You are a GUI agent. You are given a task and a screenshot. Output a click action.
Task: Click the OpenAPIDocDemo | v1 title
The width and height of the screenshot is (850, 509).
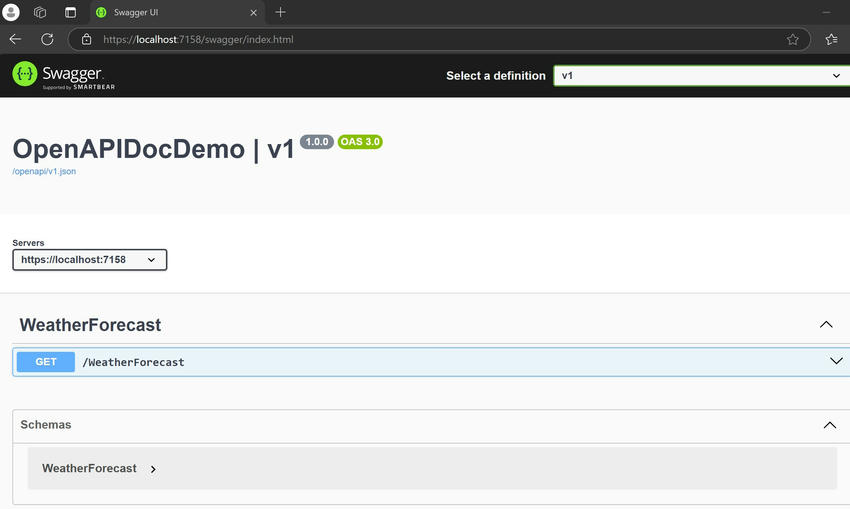point(153,149)
